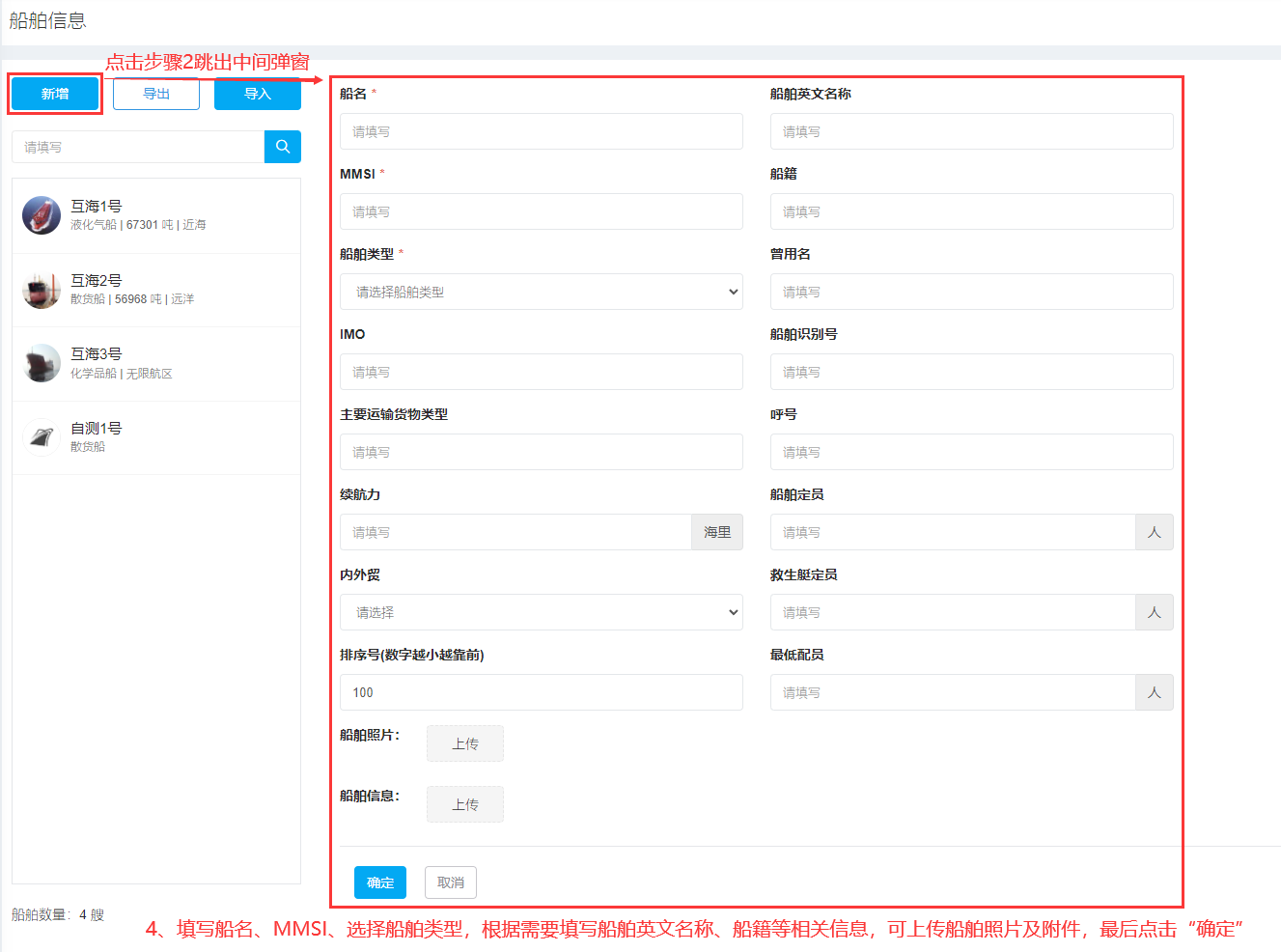Focus the 主要运输货物类型 input field
The width and height of the screenshot is (1281, 952).
(542, 452)
